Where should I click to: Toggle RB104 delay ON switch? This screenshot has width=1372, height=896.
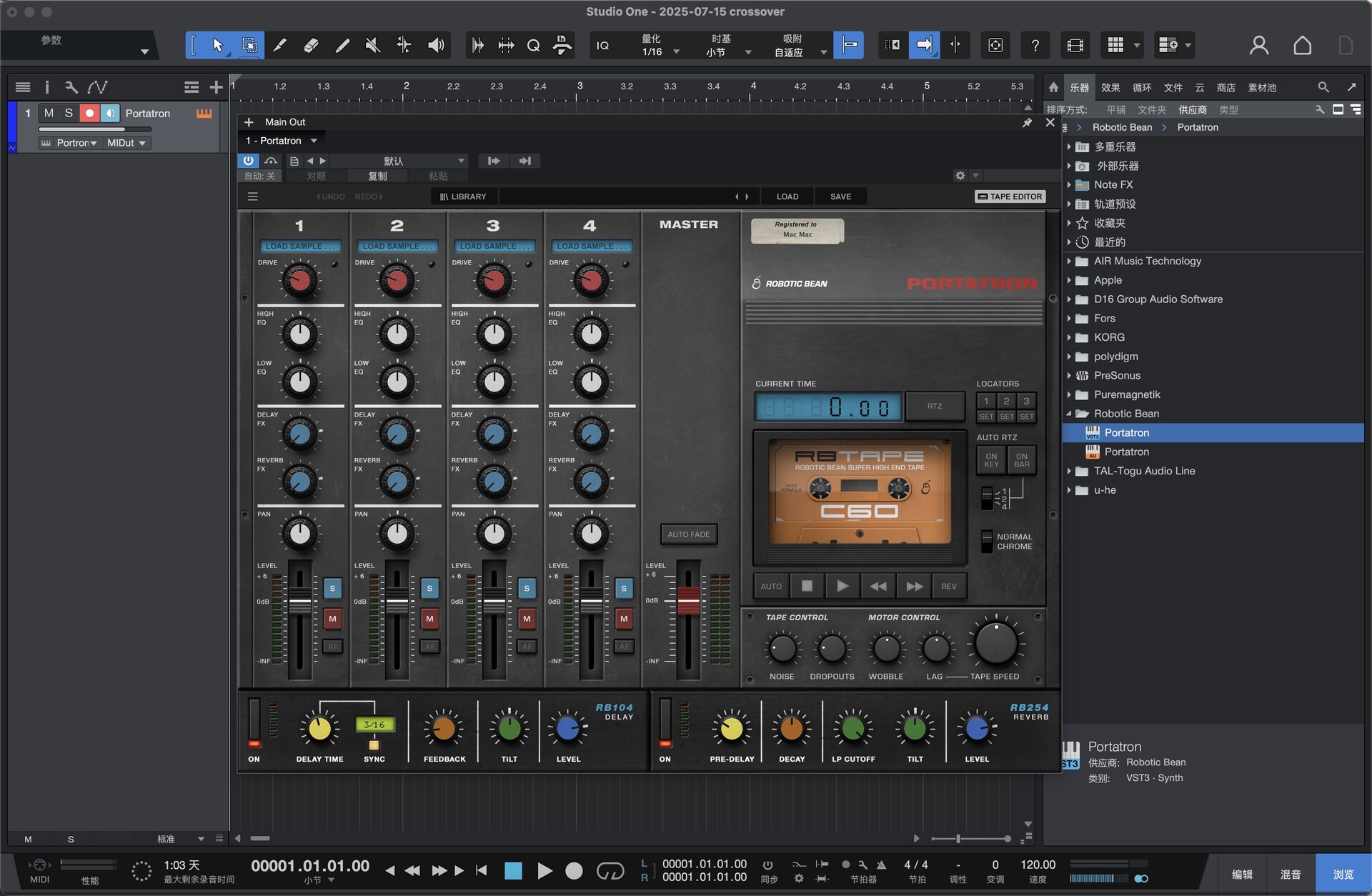point(254,723)
